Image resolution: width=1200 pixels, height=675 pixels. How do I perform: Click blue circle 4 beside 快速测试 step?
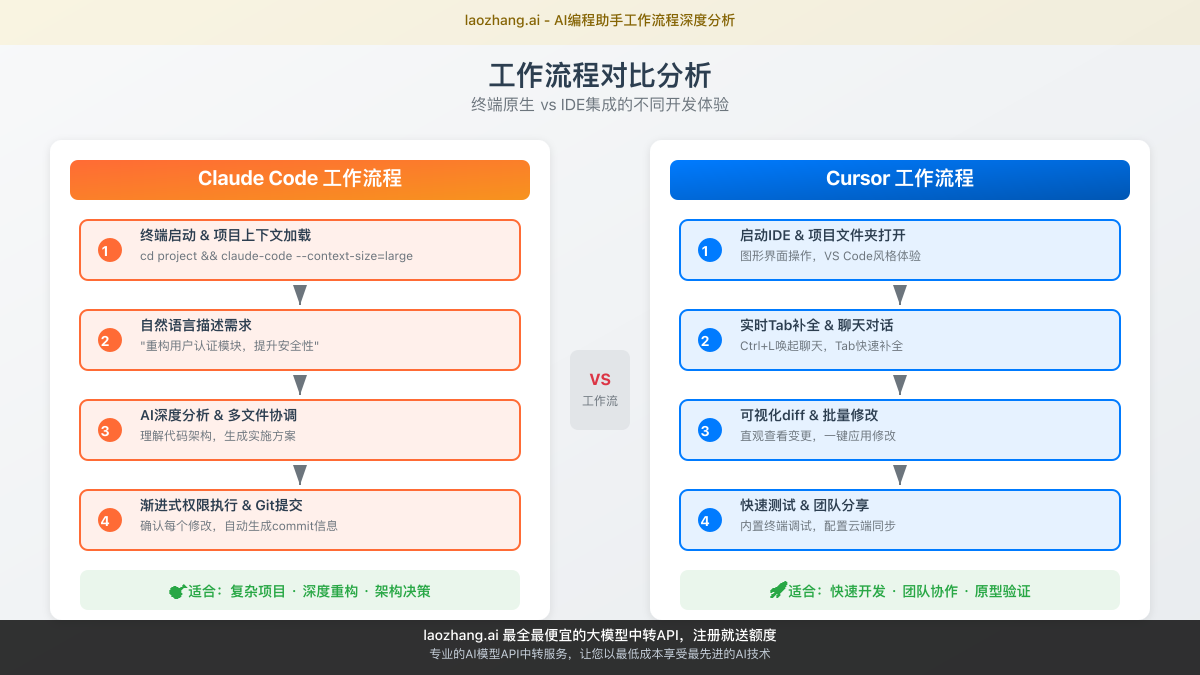coord(710,520)
